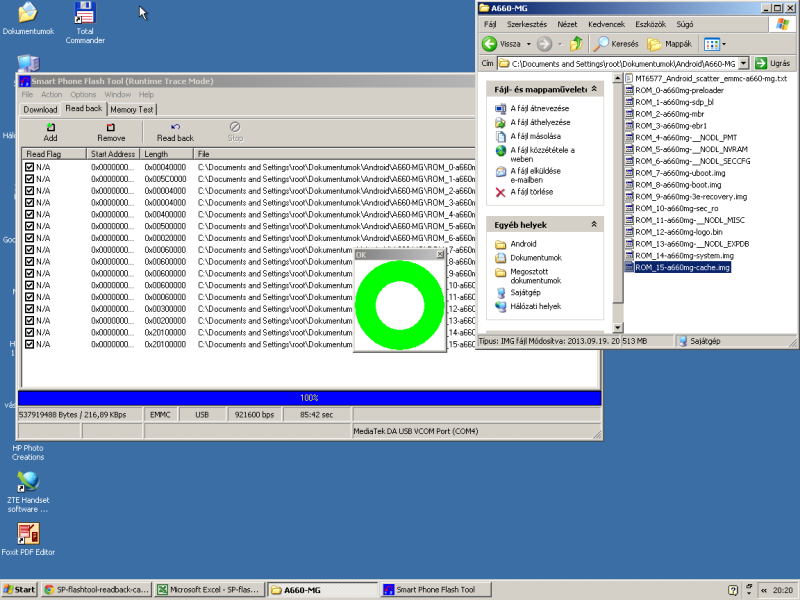Image resolution: width=800 pixels, height=600 pixels.
Task: Toggle checkbox of the 0x00200000 length row
Action: pos(29,320)
